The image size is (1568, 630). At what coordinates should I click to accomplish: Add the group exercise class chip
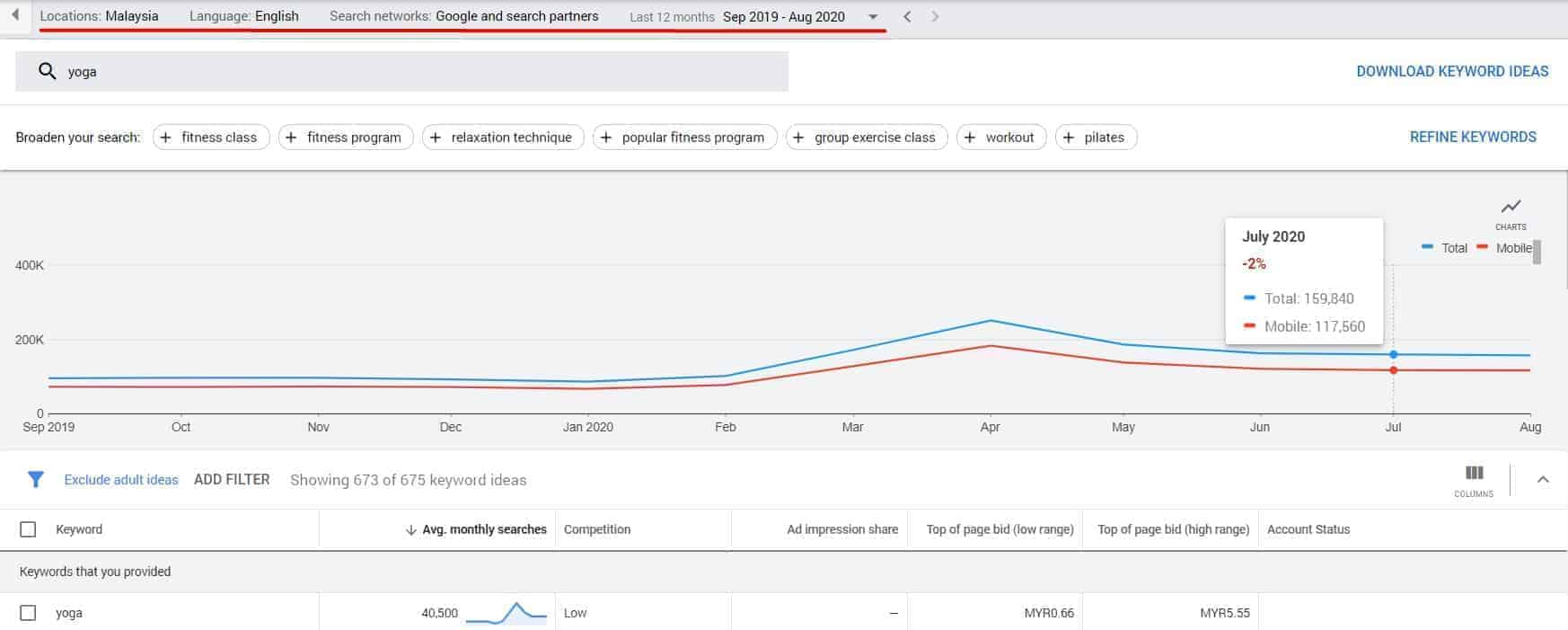tap(867, 138)
